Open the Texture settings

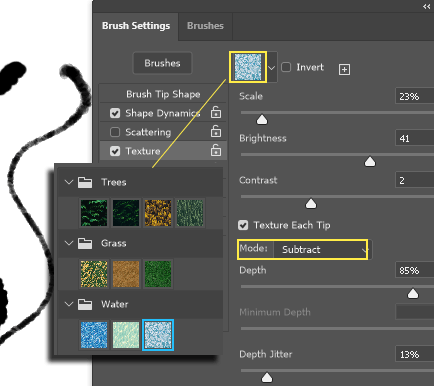143,151
